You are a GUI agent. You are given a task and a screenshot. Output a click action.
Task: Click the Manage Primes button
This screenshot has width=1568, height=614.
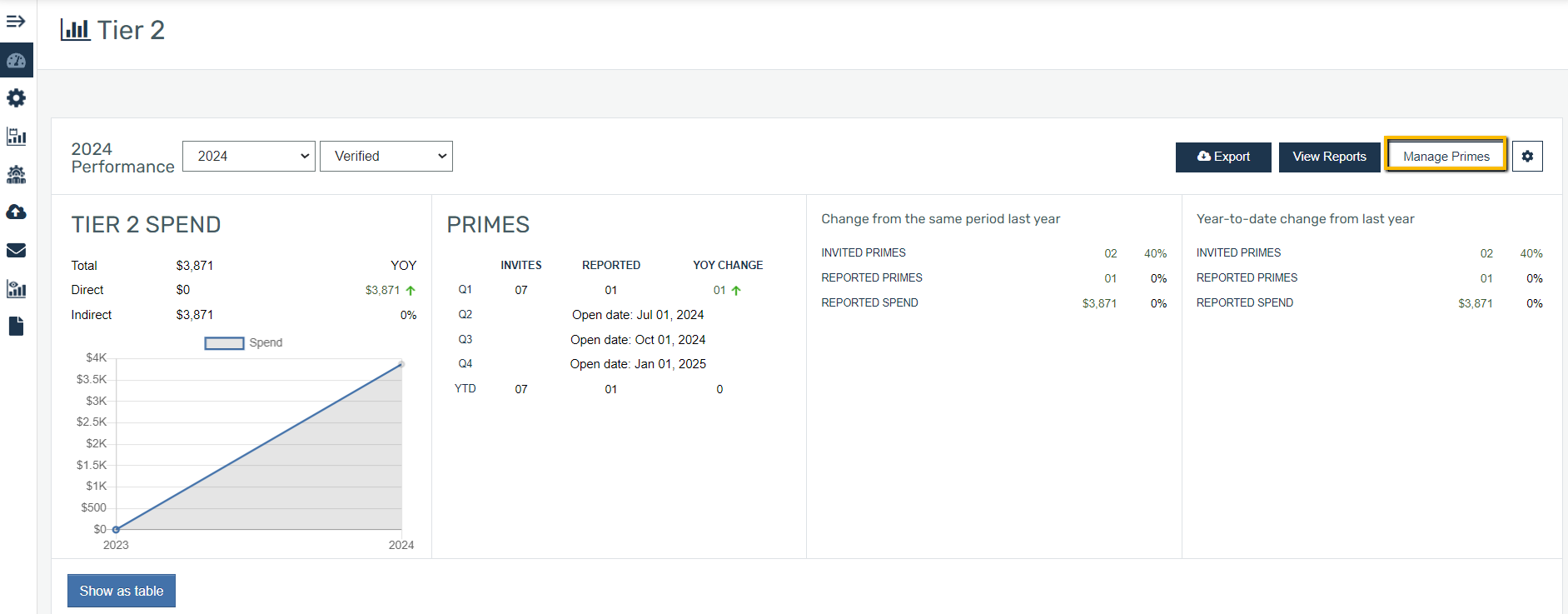[x=1446, y=156]
